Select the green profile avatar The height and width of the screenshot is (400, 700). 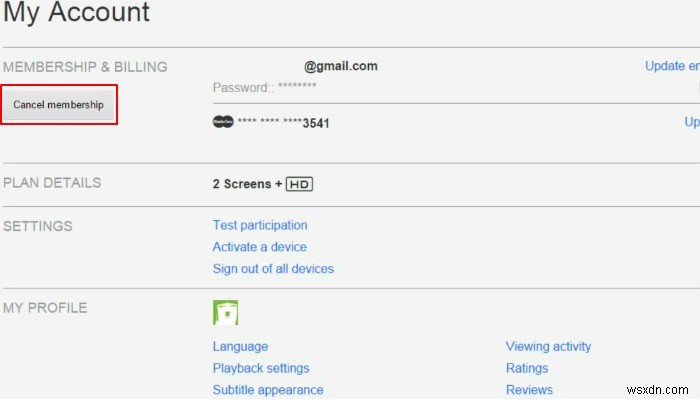pos(225,313)
